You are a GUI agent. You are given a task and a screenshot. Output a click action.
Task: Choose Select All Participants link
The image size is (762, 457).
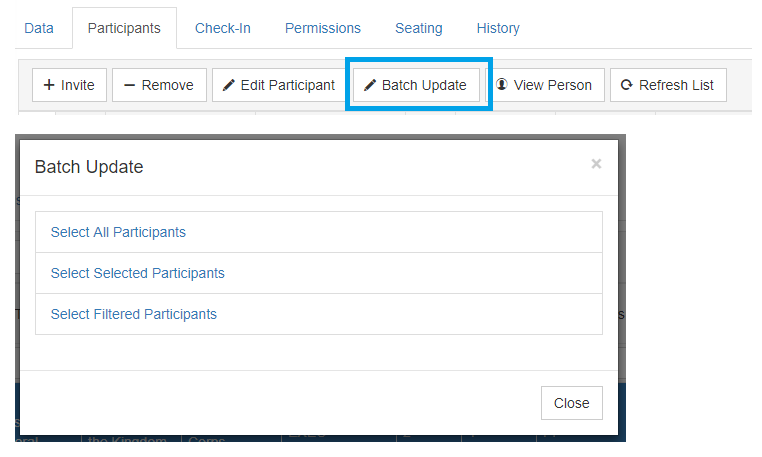[x=118, y=232]
